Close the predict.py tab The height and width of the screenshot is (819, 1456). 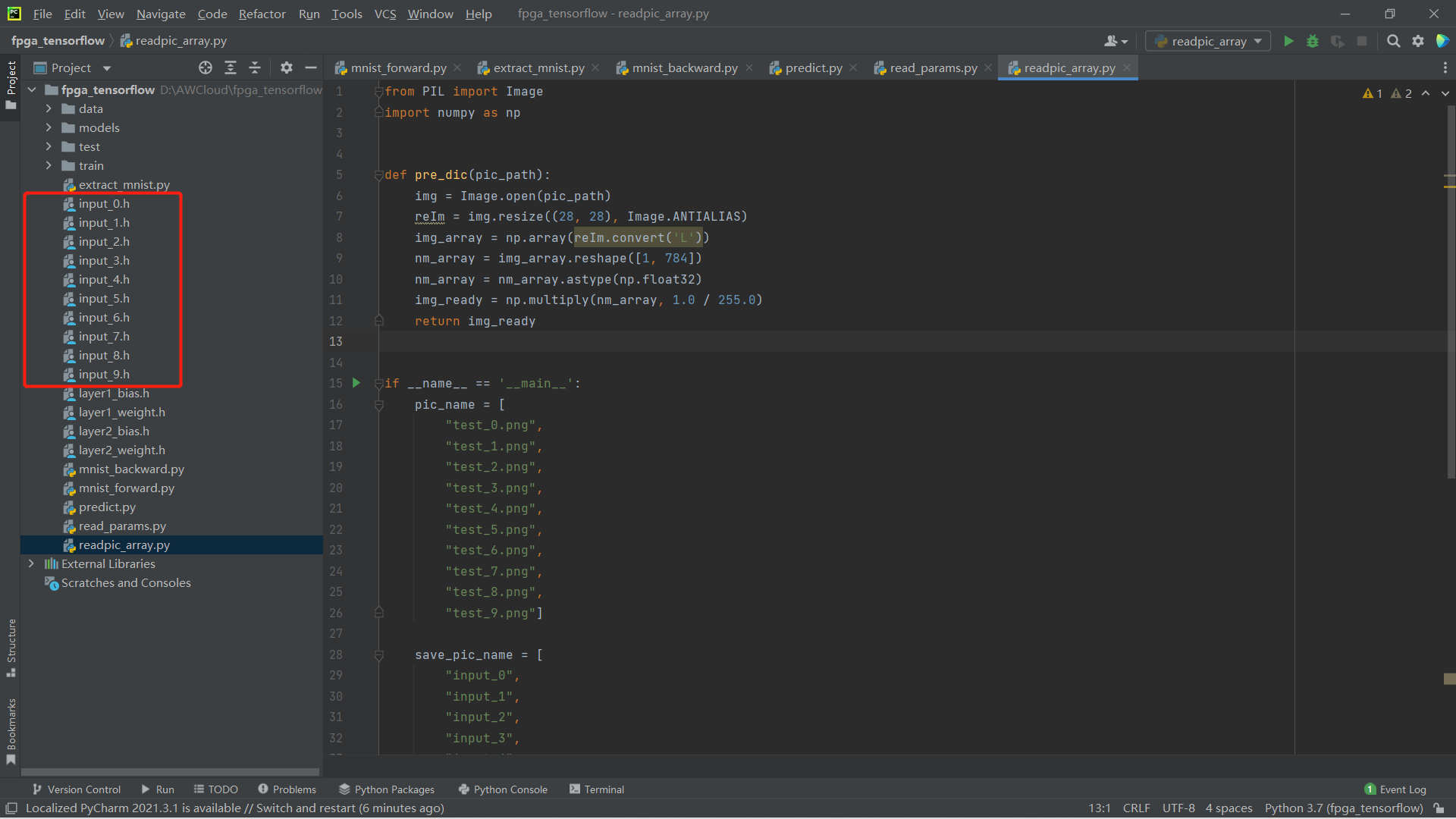click(853, 67)
